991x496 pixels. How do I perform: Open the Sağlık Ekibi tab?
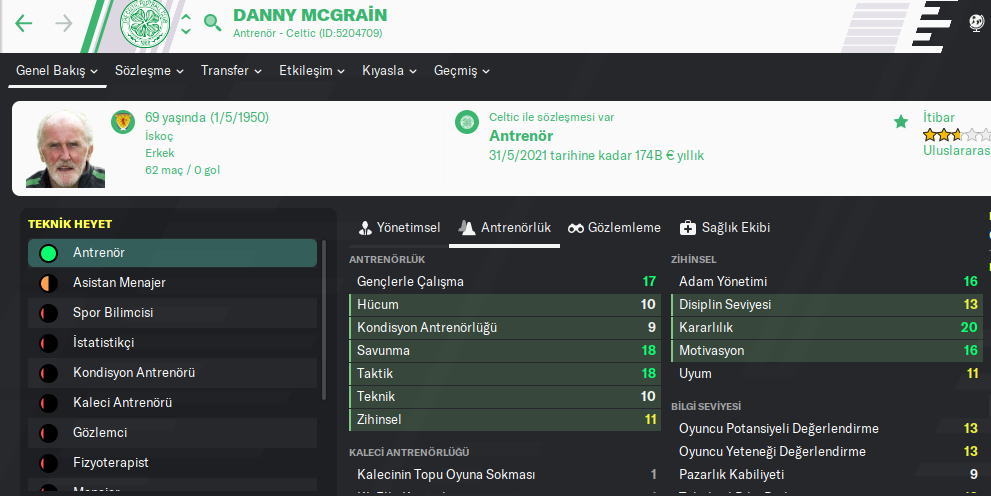coord(725,228)
